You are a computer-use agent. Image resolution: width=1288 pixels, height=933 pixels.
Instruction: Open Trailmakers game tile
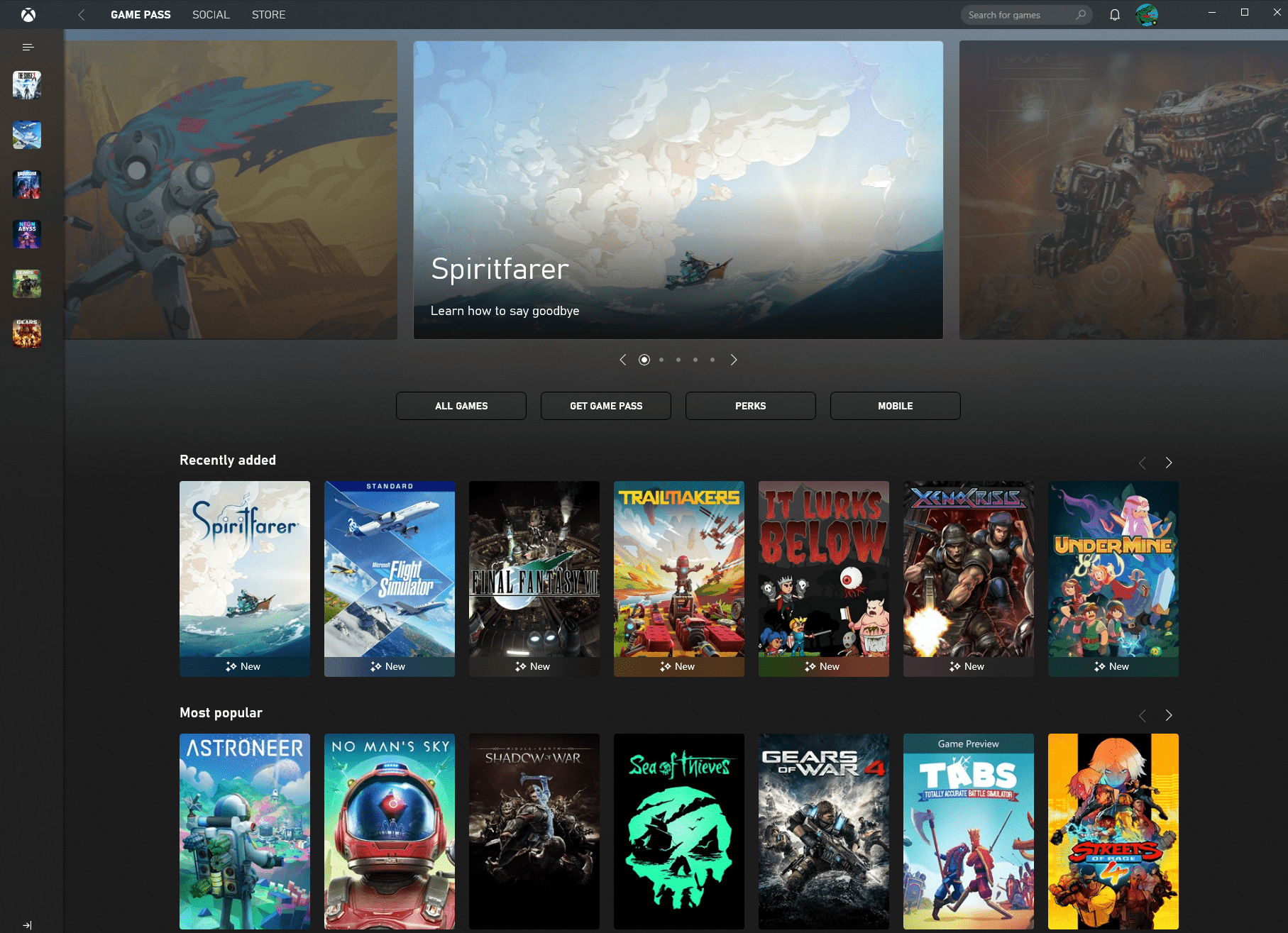click(x=679, y=579)
